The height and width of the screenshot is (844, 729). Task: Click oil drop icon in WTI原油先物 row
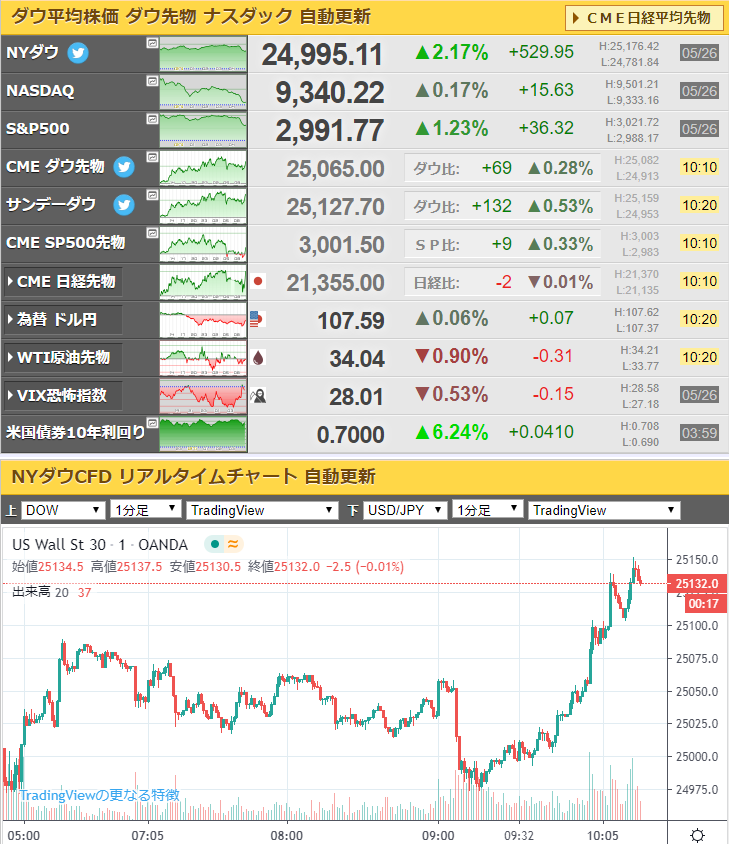pos(258,357)
